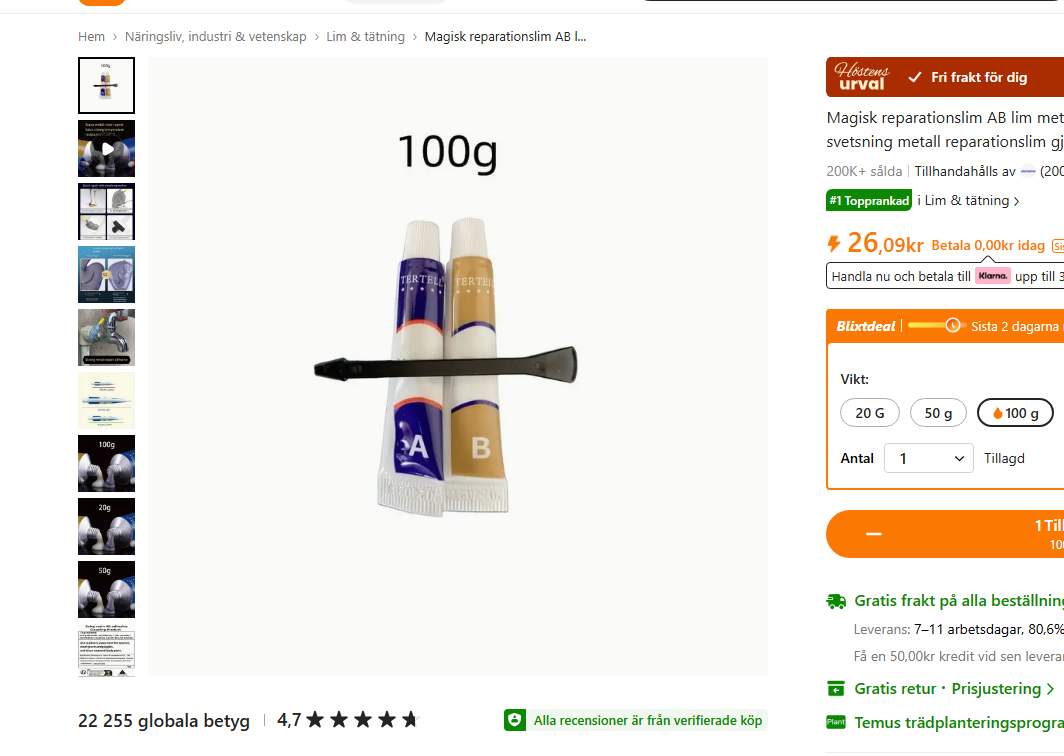
Task: Click the green delivery truck icon
Action: click(836, 601)
